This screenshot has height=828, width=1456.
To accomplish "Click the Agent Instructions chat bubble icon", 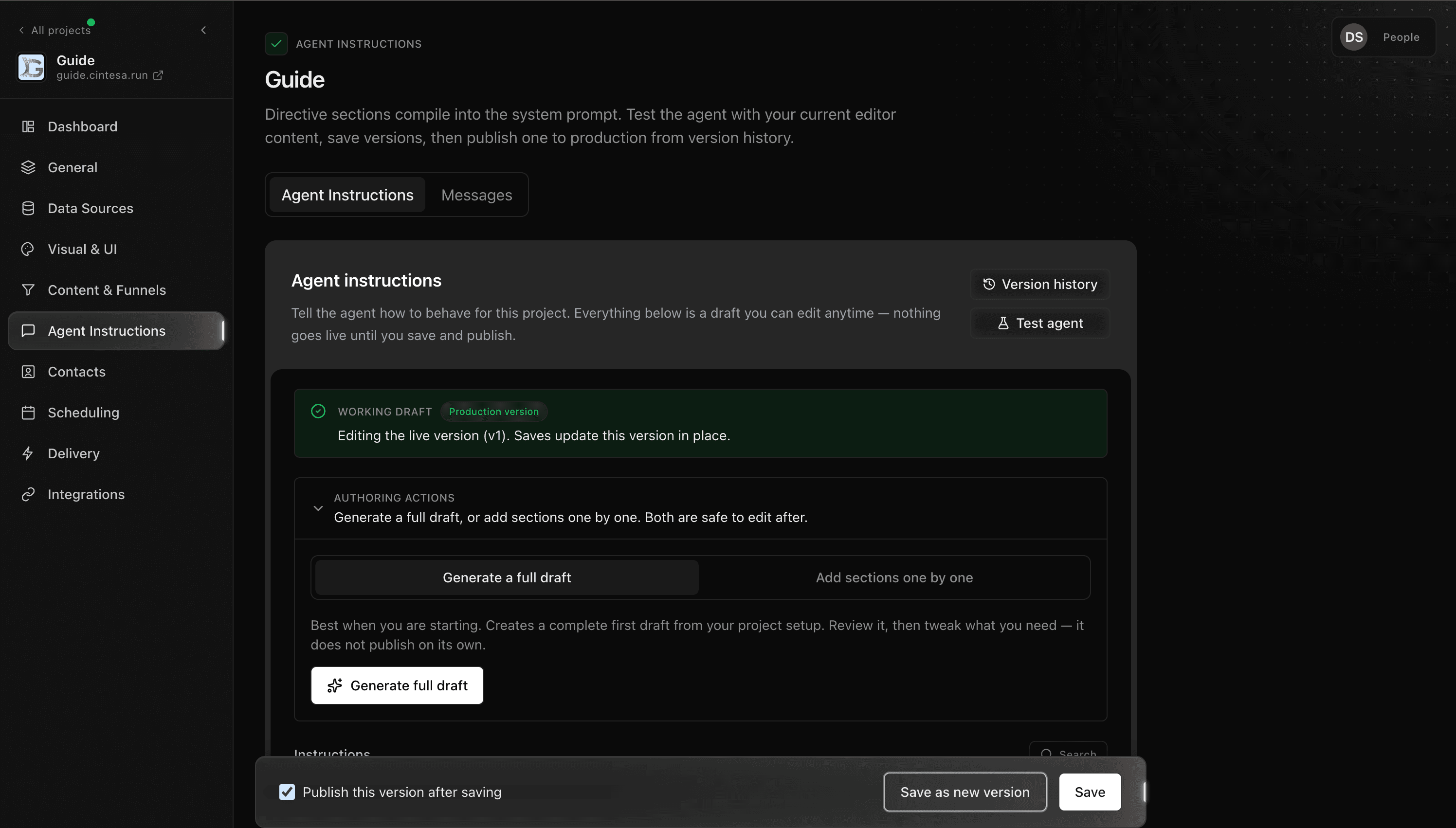I will pyautogui.click(x=28, y=331).
